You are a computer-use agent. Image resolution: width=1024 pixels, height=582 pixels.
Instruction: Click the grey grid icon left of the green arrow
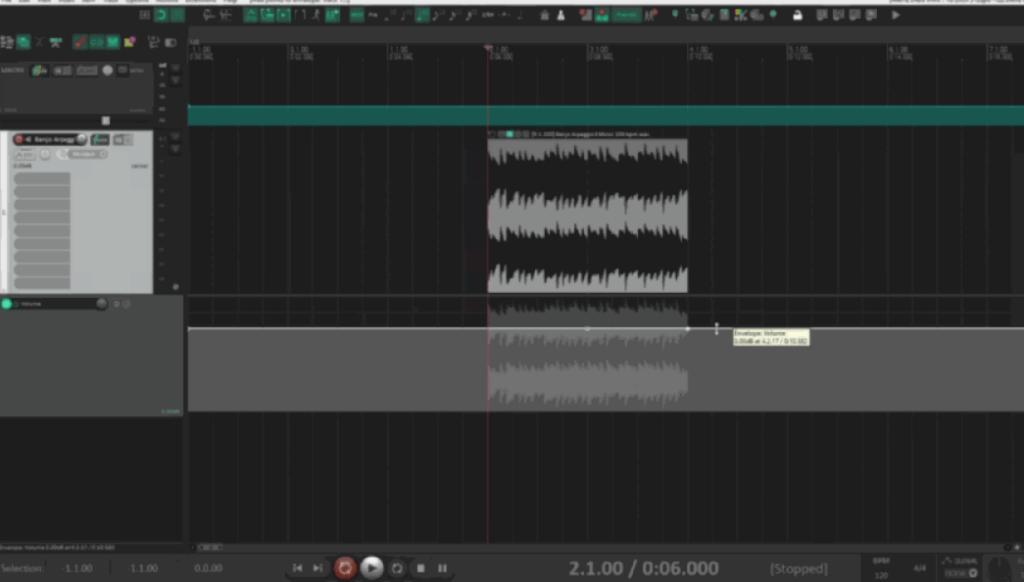pos(144,14)
